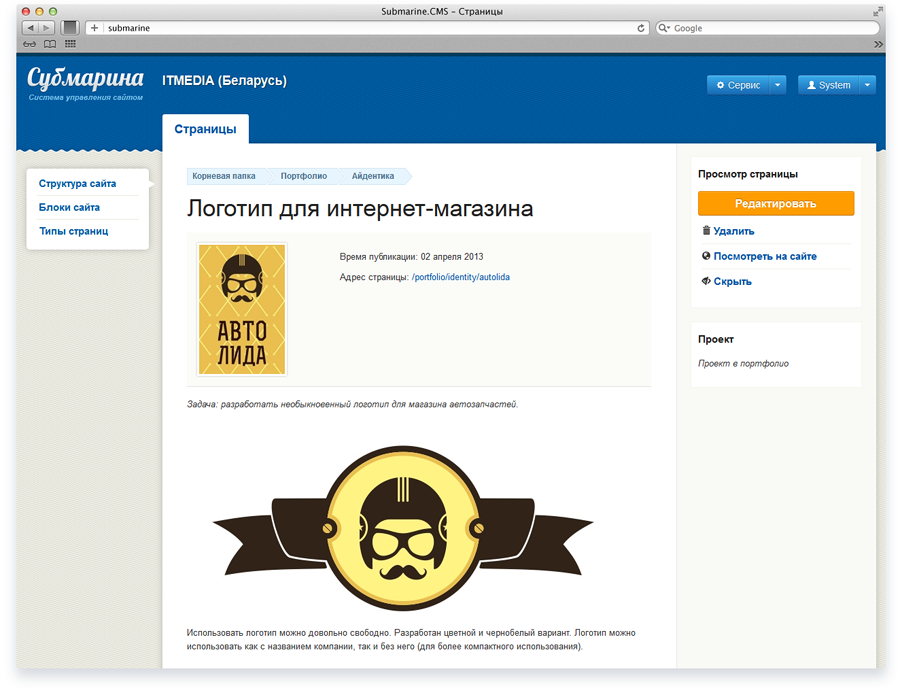
Task: Click the Проект в портфолио text
Action: coord(743,363)
